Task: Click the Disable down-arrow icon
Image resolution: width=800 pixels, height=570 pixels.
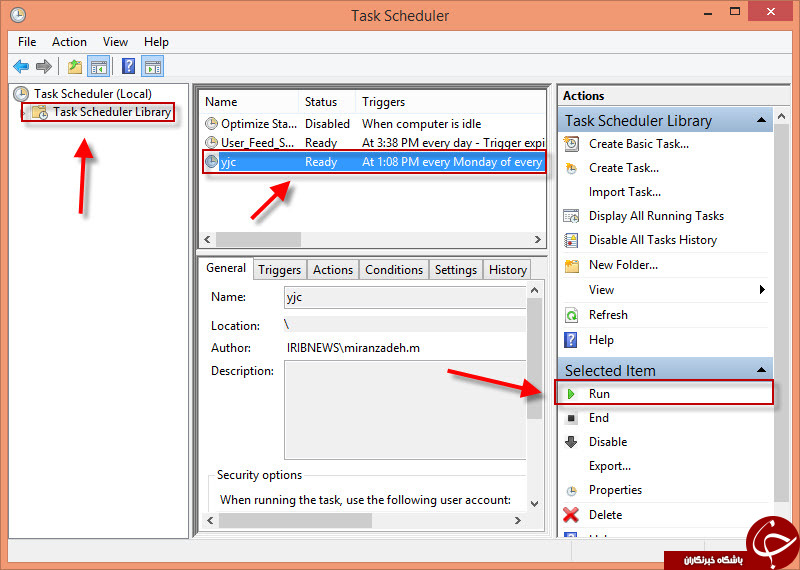Action: [571, 442]
